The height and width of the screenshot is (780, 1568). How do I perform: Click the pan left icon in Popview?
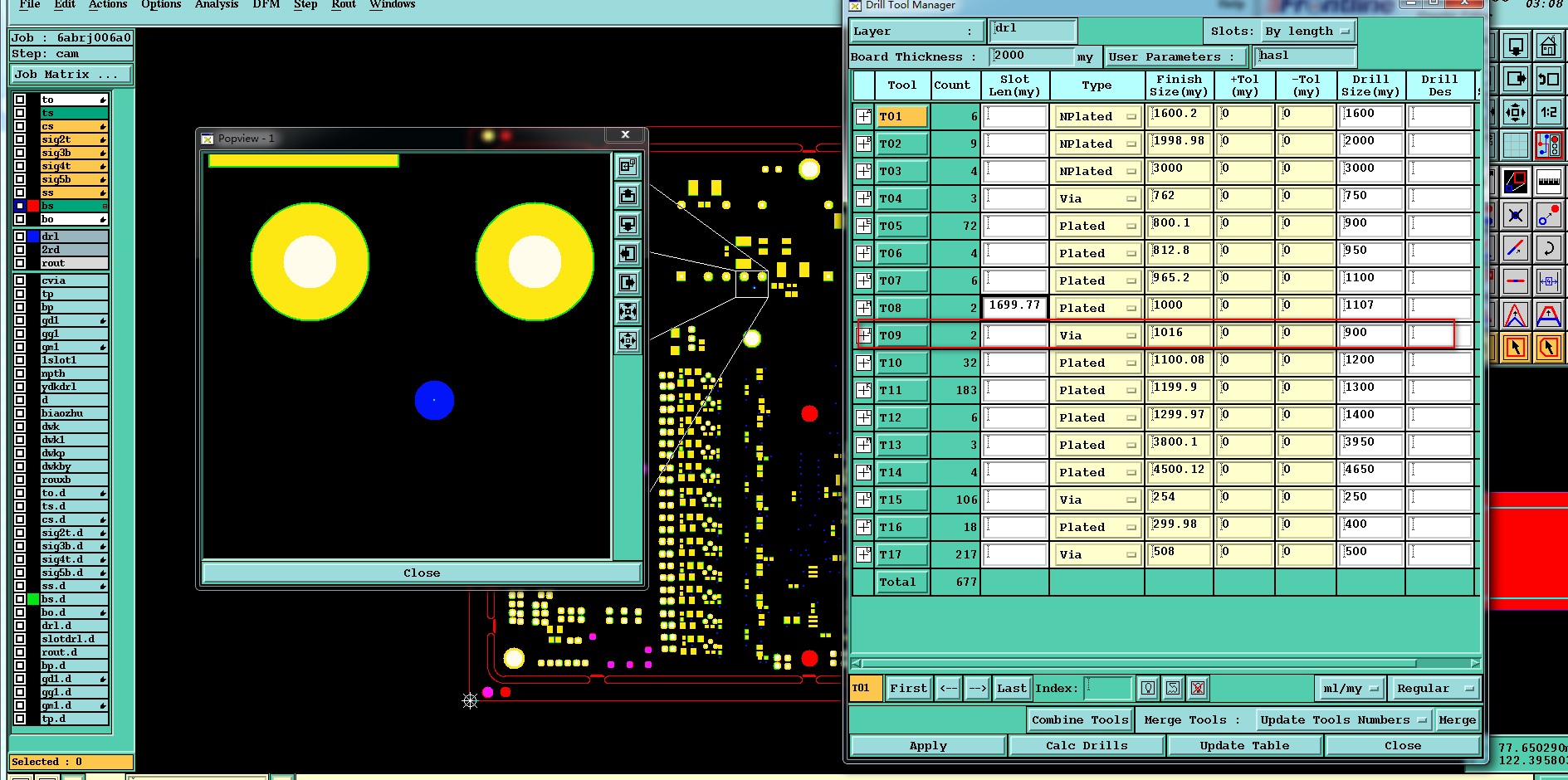click(x=628, y=253)
